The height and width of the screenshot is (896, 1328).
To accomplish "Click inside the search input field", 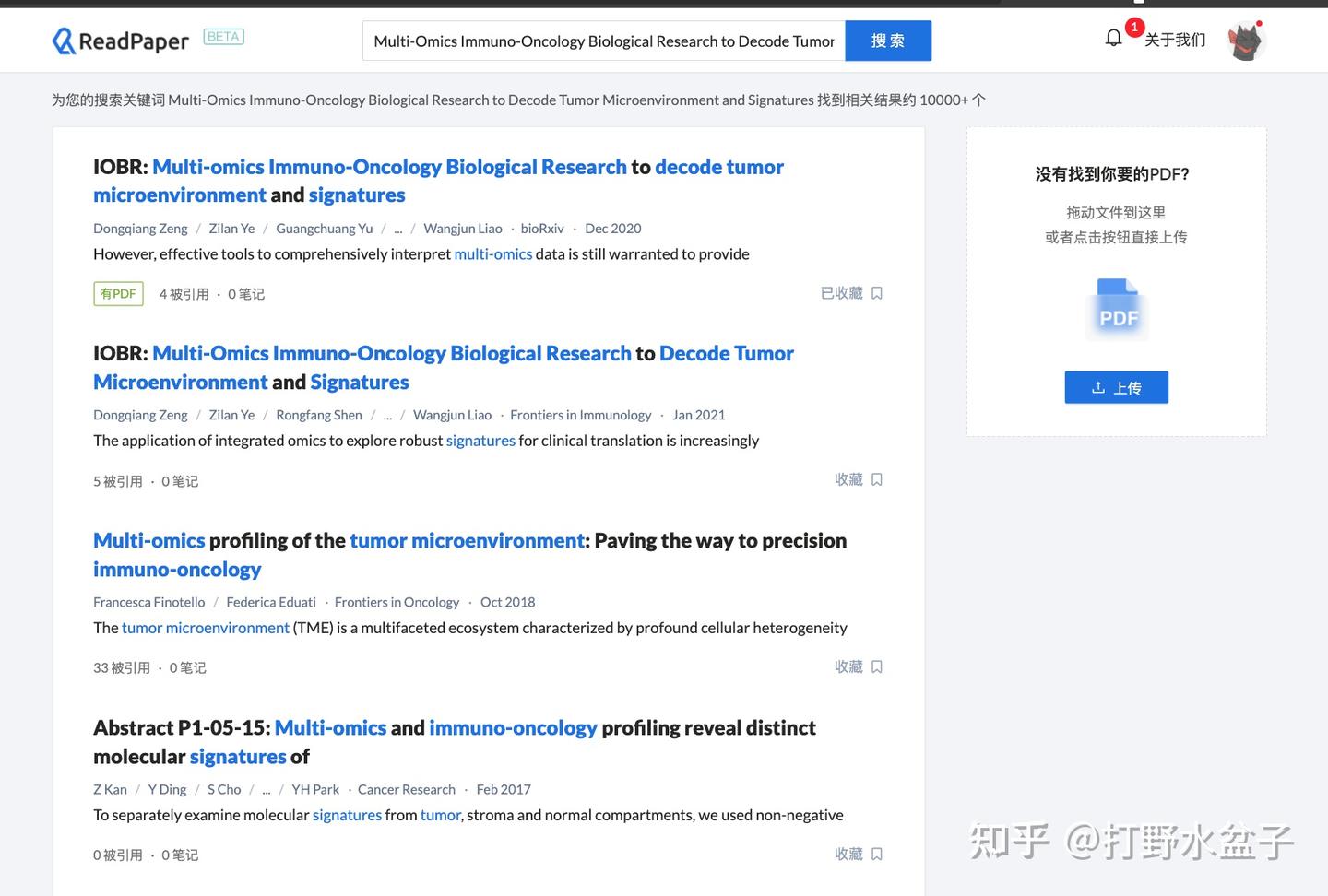I will coord(603,41).
